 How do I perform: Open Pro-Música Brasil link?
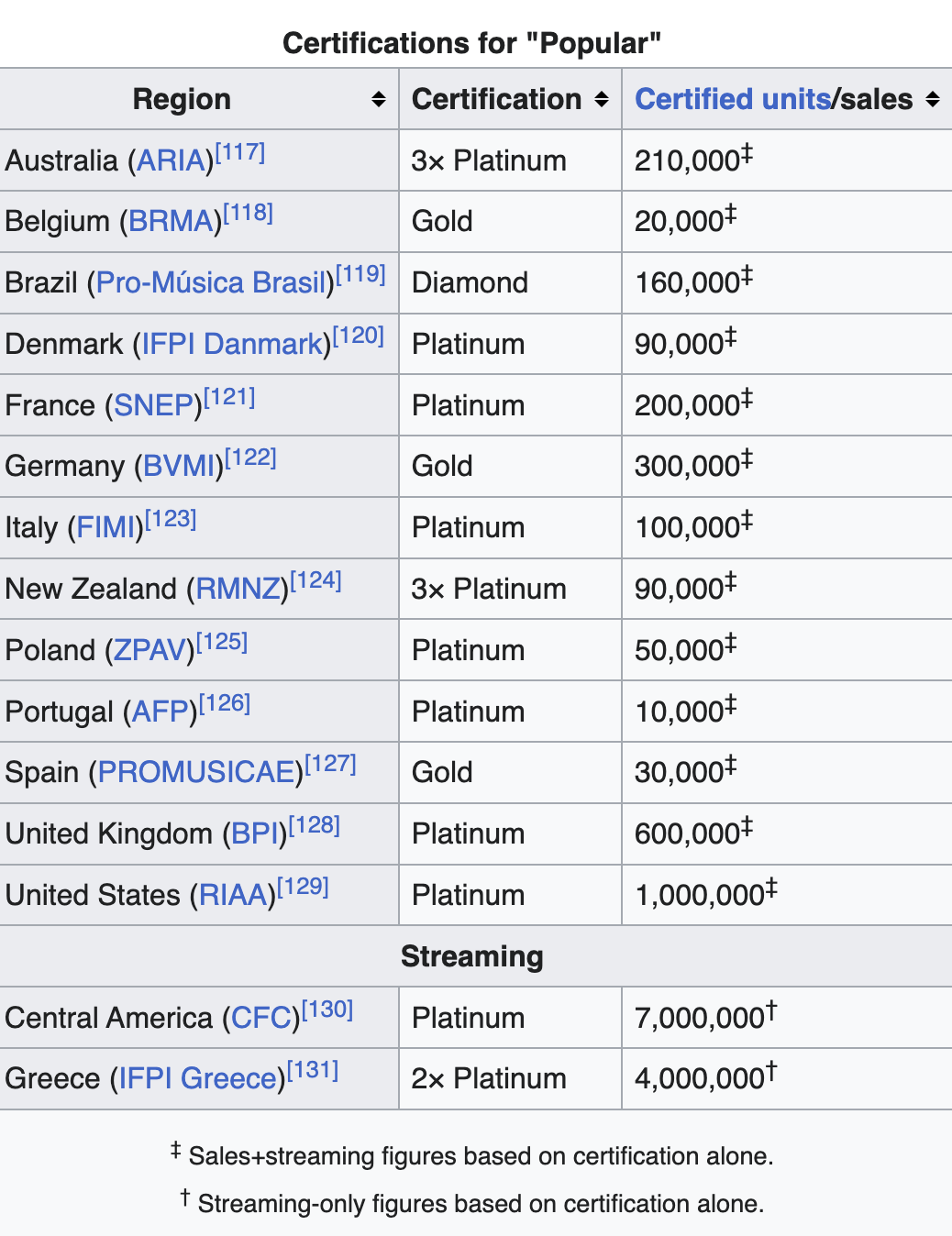pyautogui.click(x=210, y=283)
